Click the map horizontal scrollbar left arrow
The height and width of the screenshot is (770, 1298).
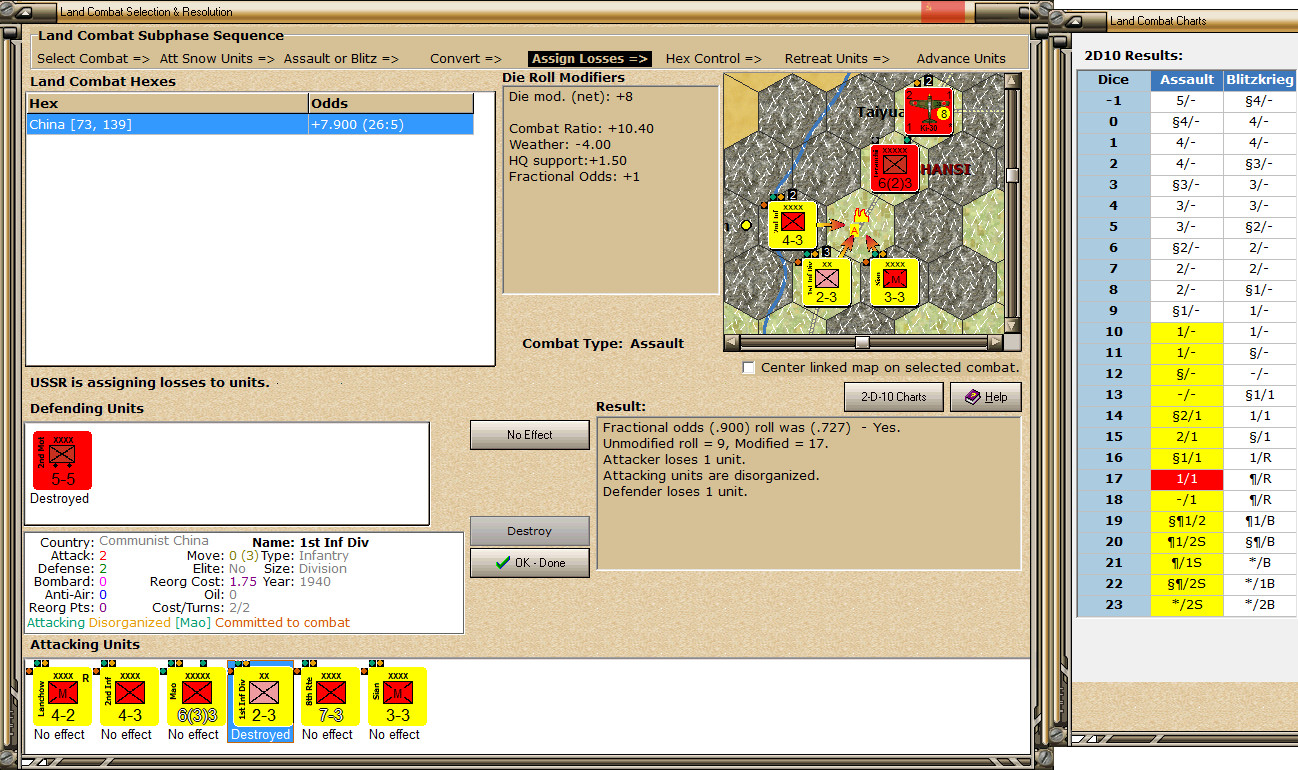pyautogui.click(x=731, y=342)
